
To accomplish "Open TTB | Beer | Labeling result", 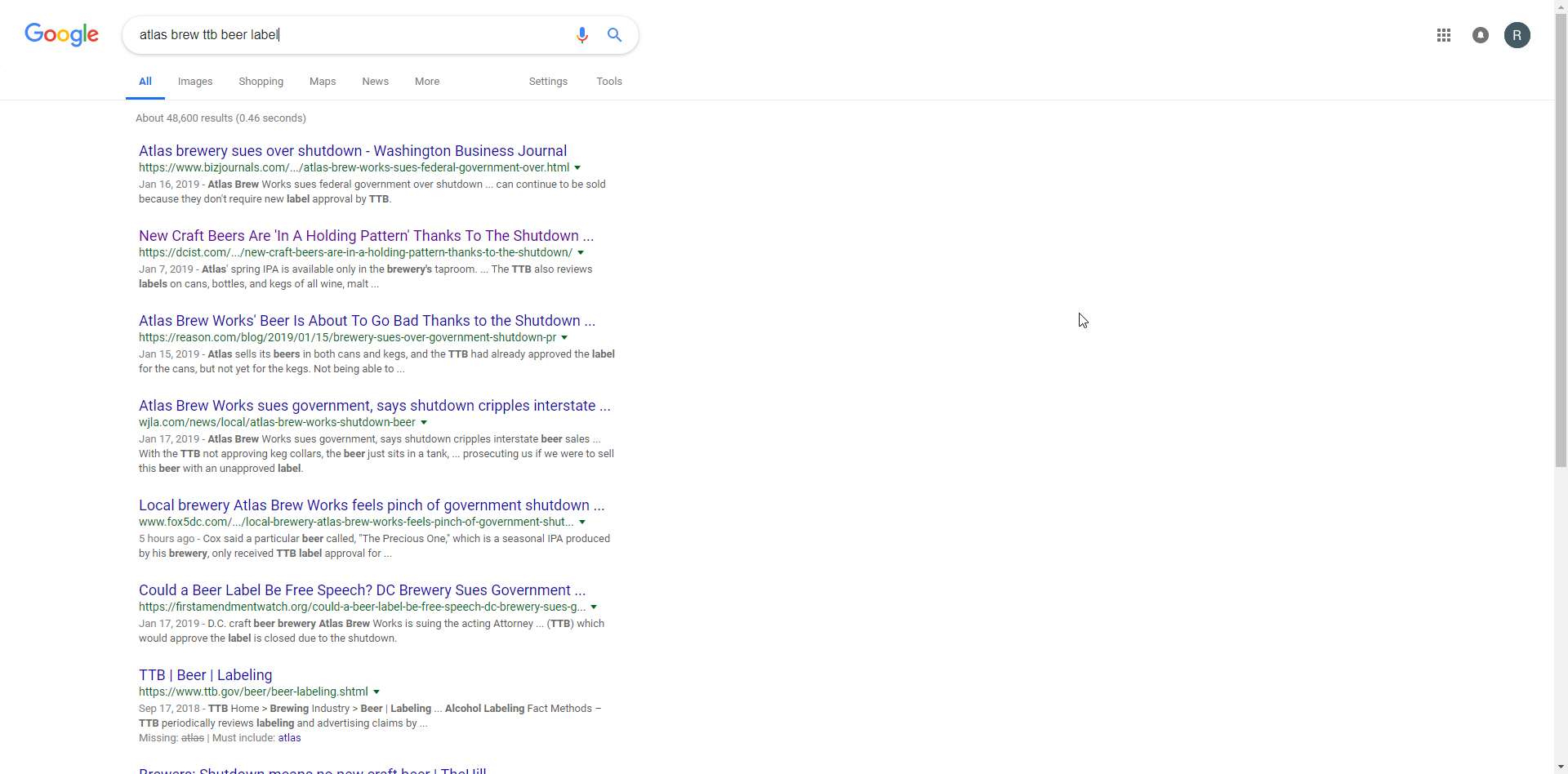I will point(206,675).
